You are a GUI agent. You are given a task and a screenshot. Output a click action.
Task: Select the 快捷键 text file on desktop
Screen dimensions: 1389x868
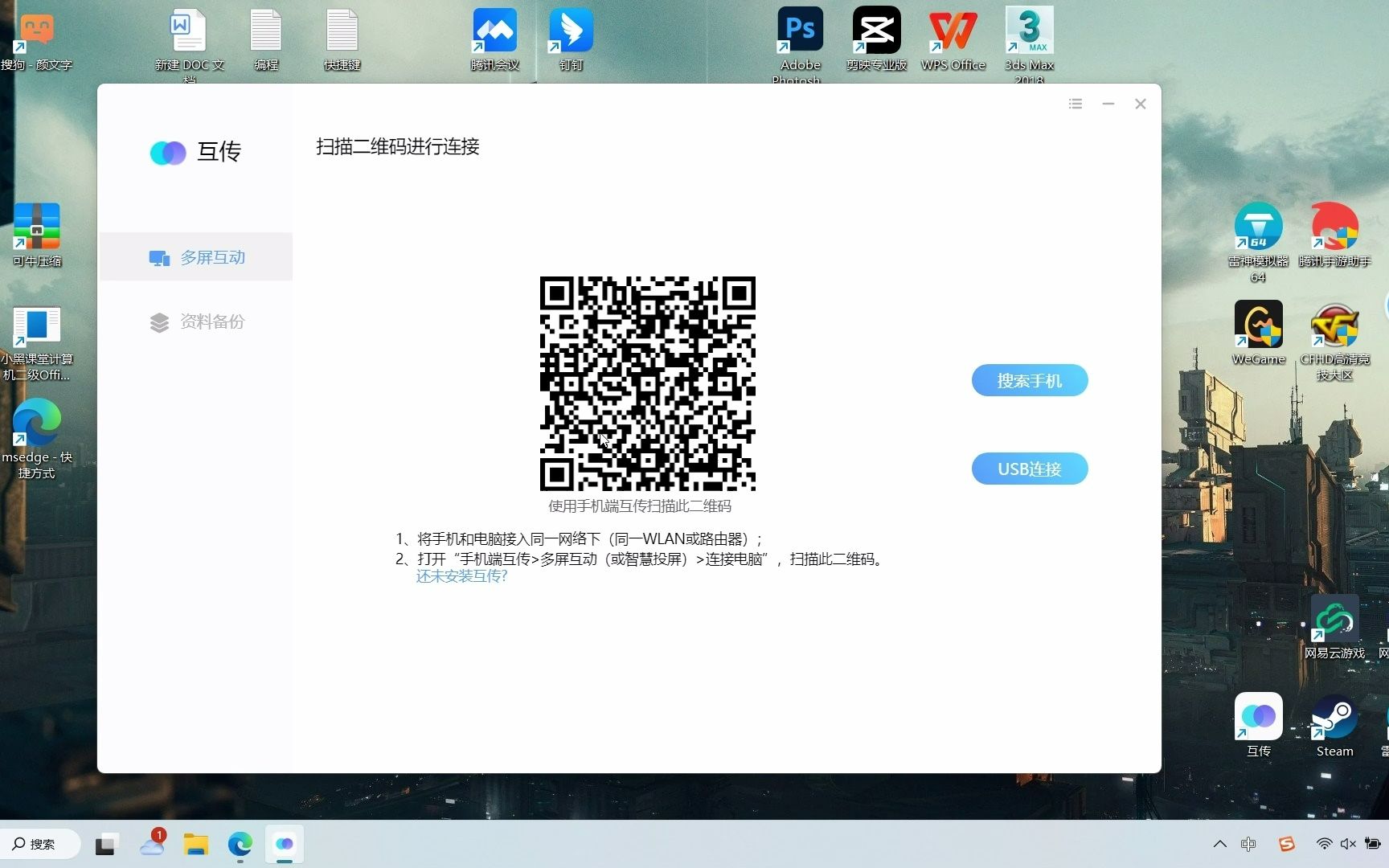342,40
